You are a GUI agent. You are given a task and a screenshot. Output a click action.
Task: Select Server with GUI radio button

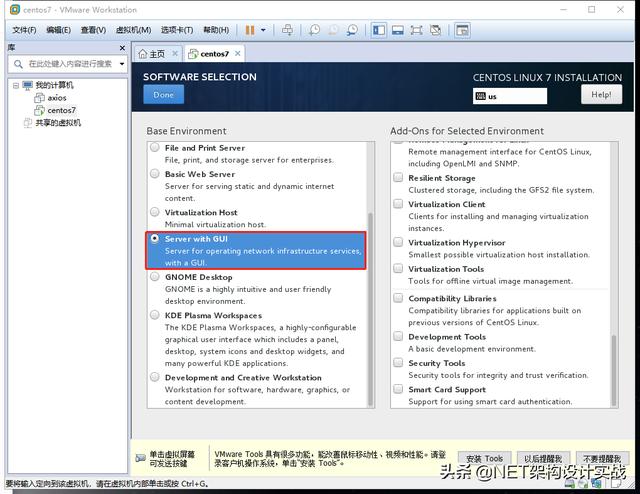[x=155, y=238]
